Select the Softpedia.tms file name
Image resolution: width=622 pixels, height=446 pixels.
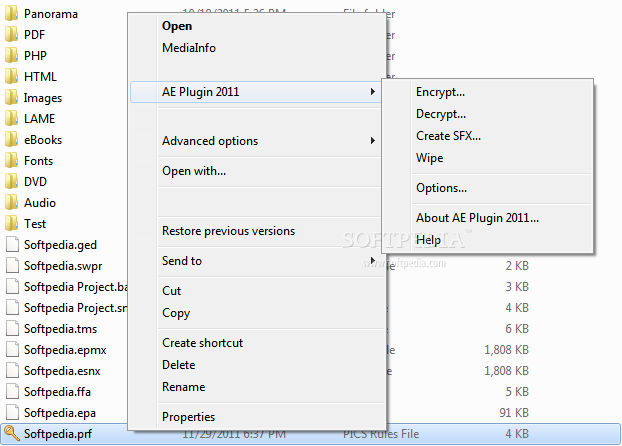[60, 329]
